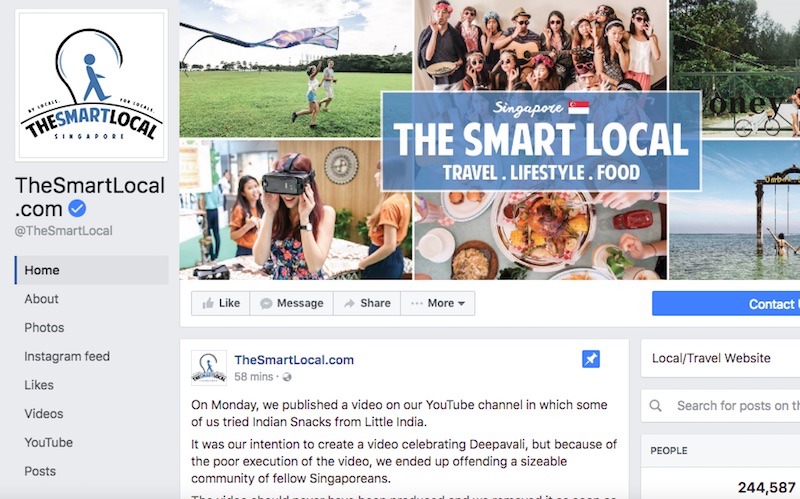Select the Videos tab in sidebar

[44, 414]
